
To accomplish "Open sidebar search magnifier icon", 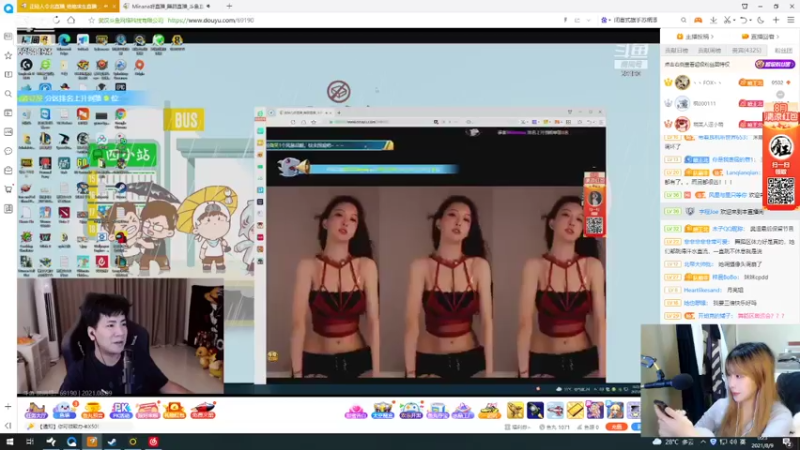I will click(8, 93).
